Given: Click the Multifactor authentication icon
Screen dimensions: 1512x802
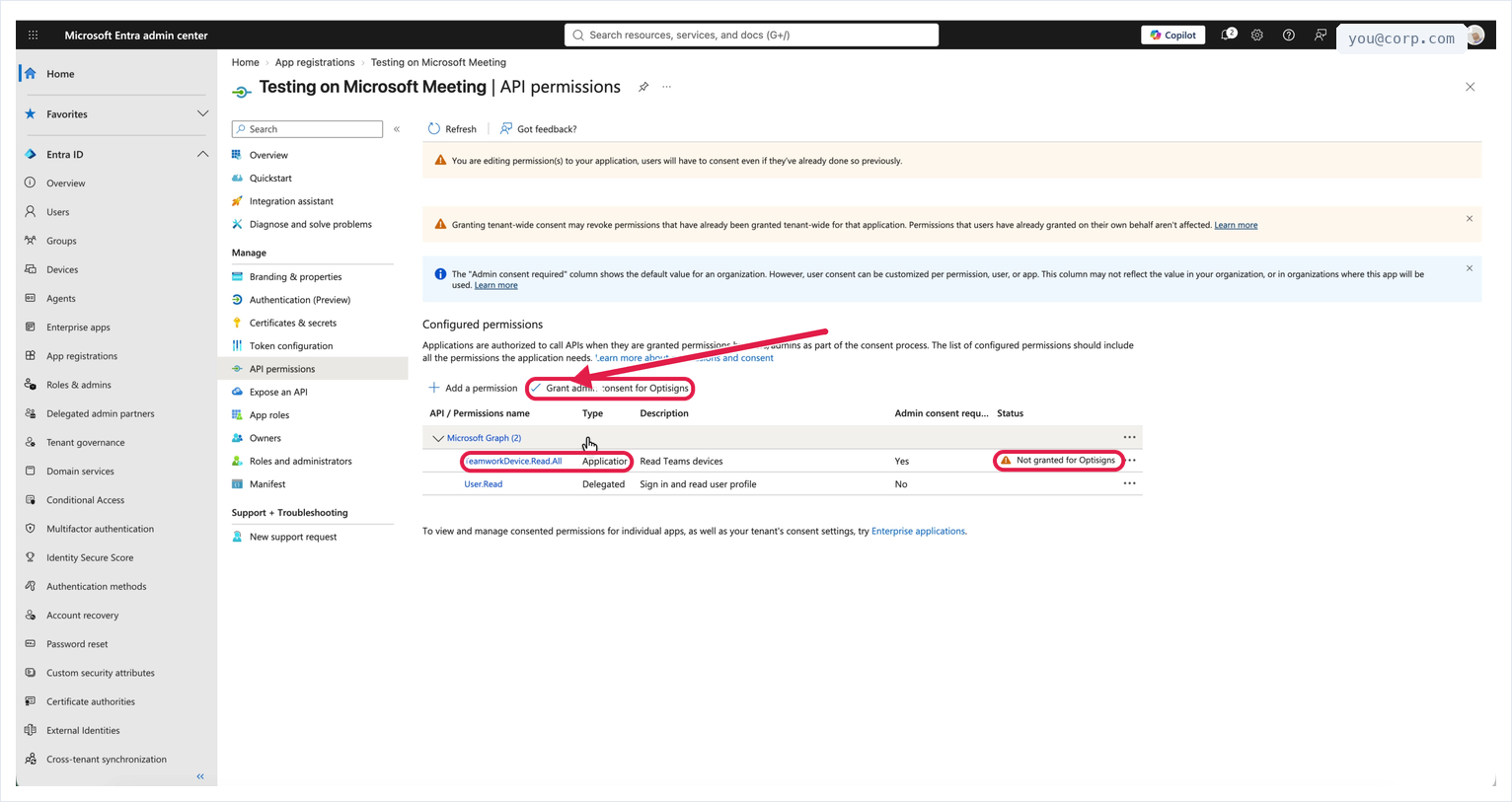Looking at the screenshot, I should [31, 529].
